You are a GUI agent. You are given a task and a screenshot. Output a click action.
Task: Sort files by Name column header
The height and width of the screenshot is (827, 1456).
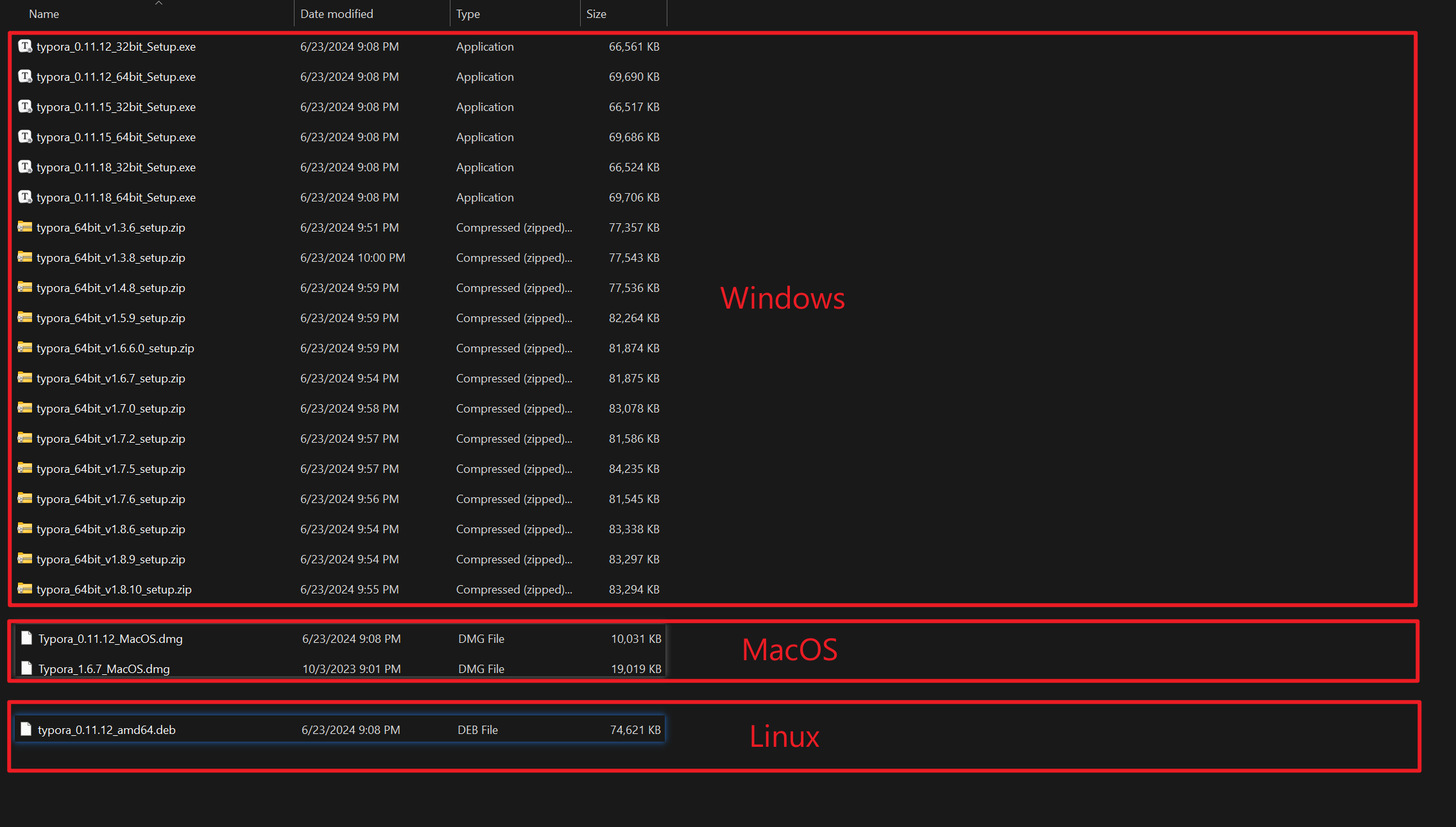[x=44, y=14]
